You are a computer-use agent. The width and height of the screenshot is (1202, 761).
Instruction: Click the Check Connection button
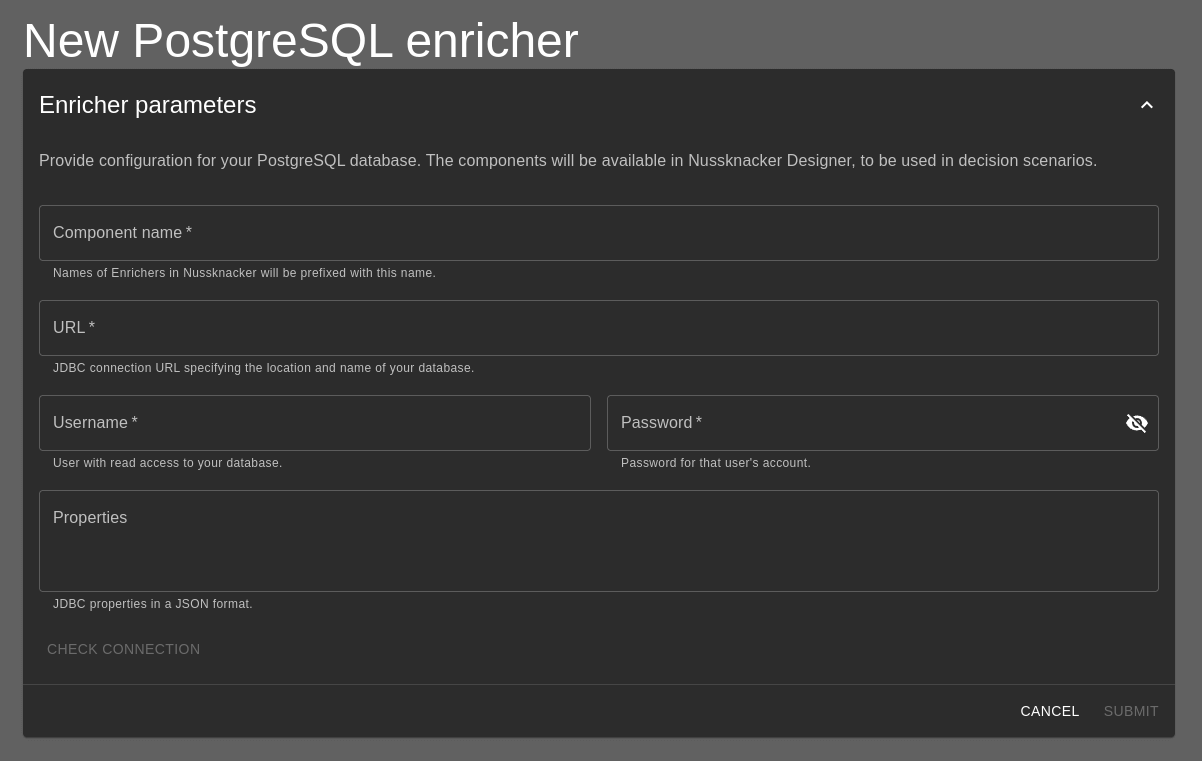coord(124,649)
